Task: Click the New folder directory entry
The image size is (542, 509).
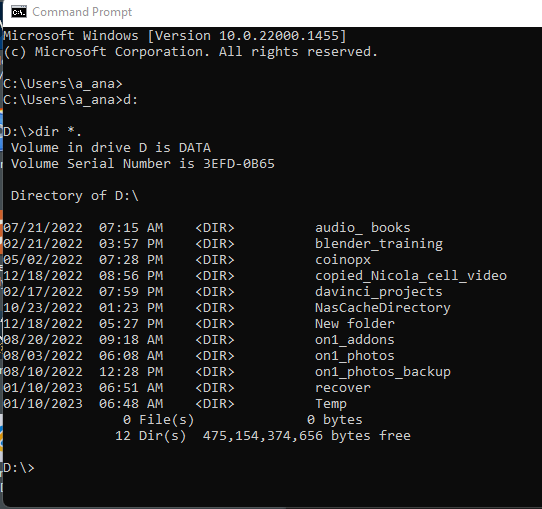Action: point(355,324)
